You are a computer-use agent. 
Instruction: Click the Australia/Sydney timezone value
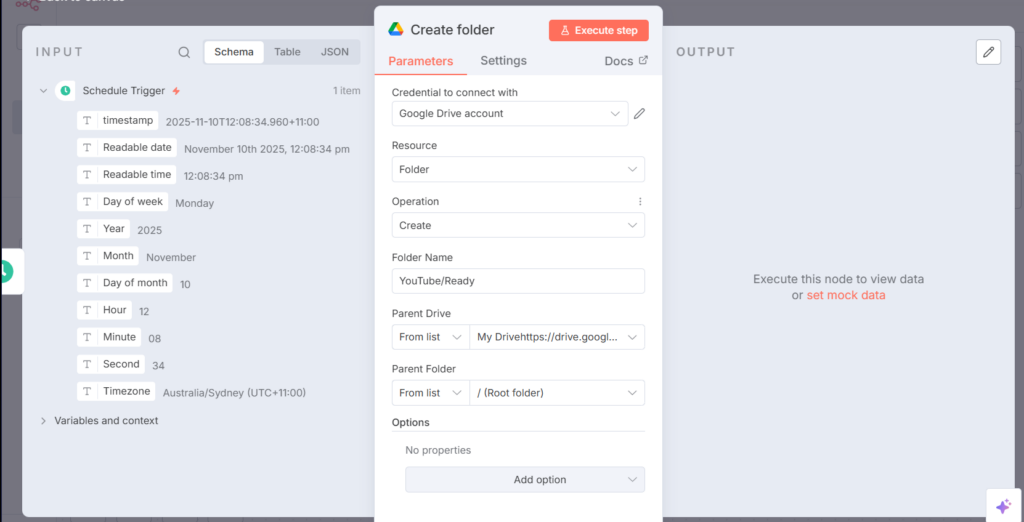[x=234, y=393]
